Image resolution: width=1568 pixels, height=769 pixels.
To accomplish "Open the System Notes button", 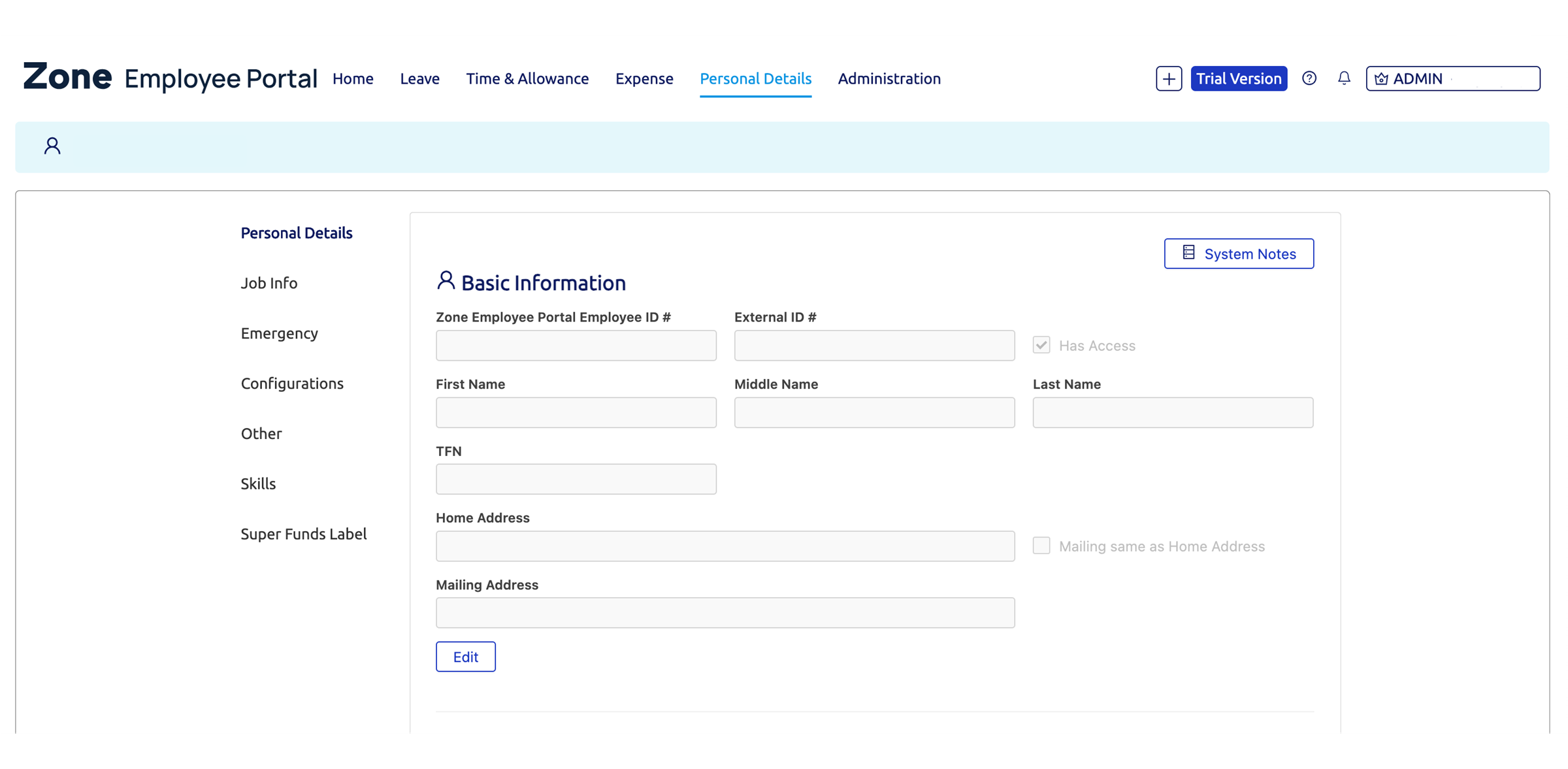I will [1238, 254].
